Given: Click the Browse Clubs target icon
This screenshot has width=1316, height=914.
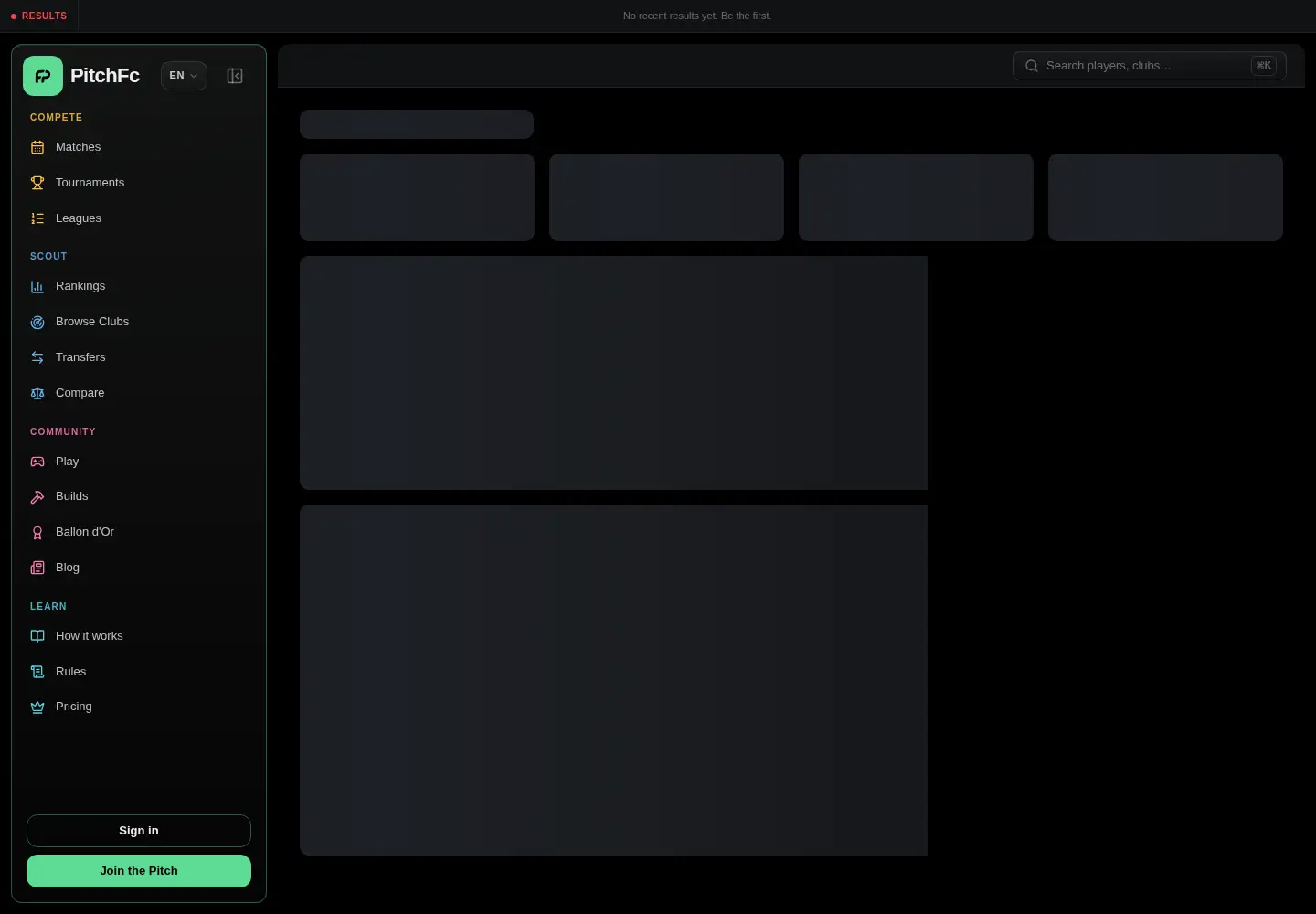Looking at the screenshot, I should (37, 322).
